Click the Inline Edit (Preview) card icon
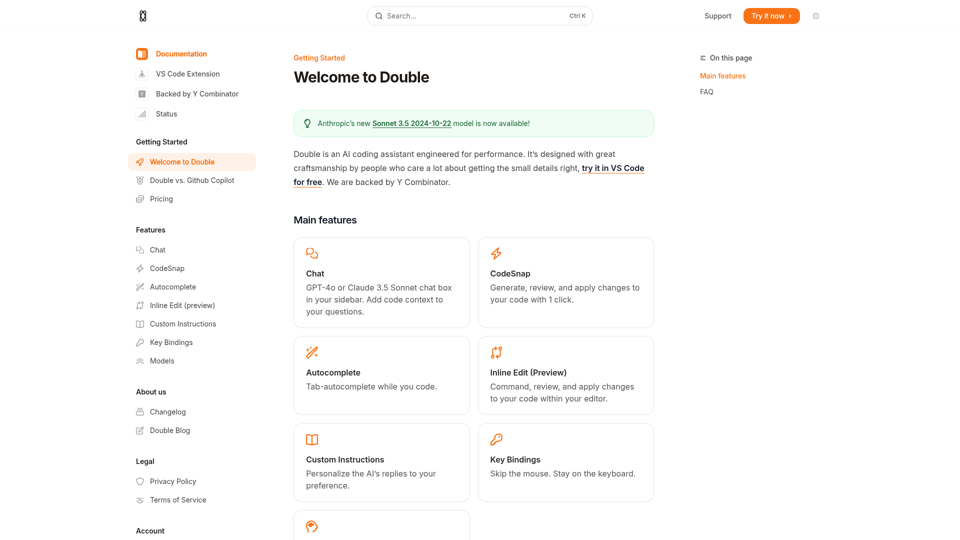The height and width of the screenshot is (540, 960). coord(496,353)
